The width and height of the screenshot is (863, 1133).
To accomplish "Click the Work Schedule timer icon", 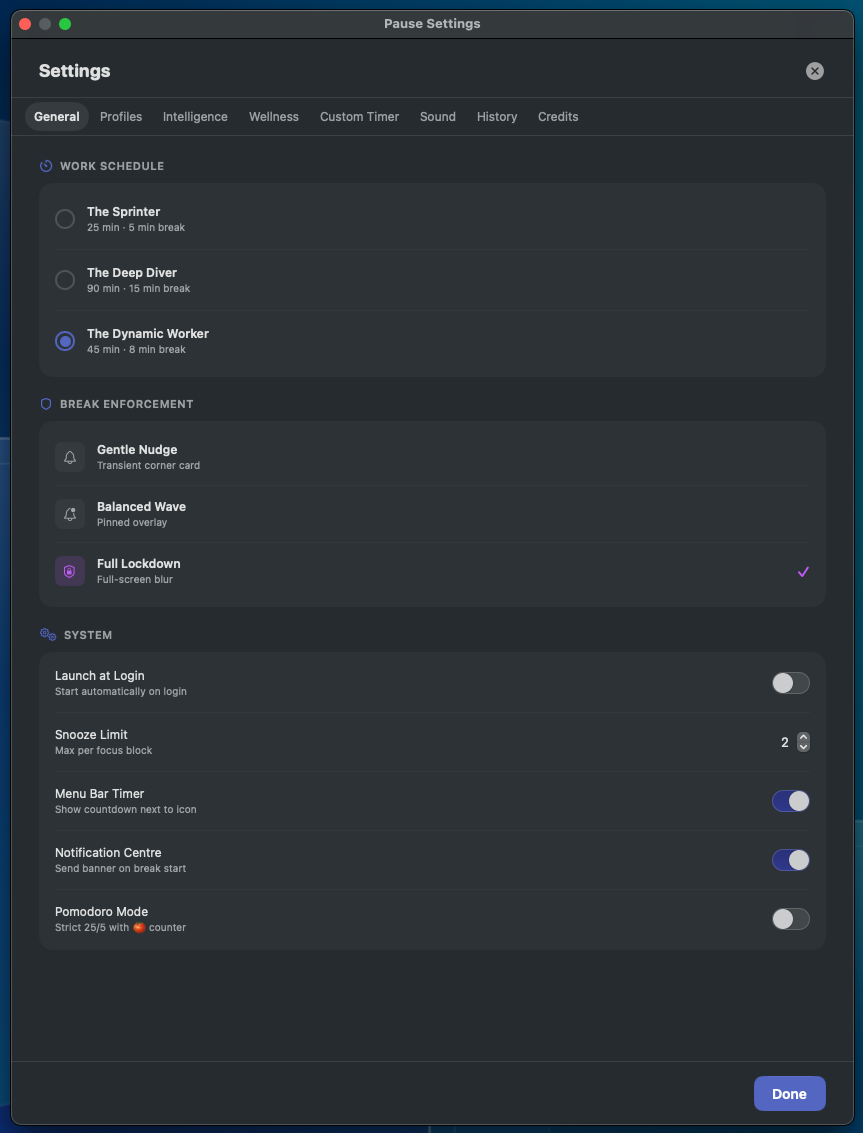I will (46, 166).
